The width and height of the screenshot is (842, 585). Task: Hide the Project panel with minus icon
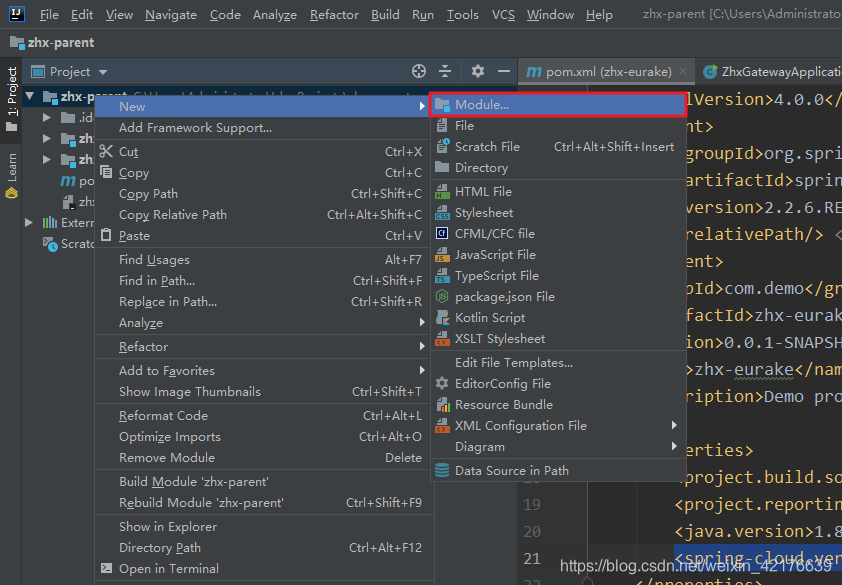tap(504, 71)
